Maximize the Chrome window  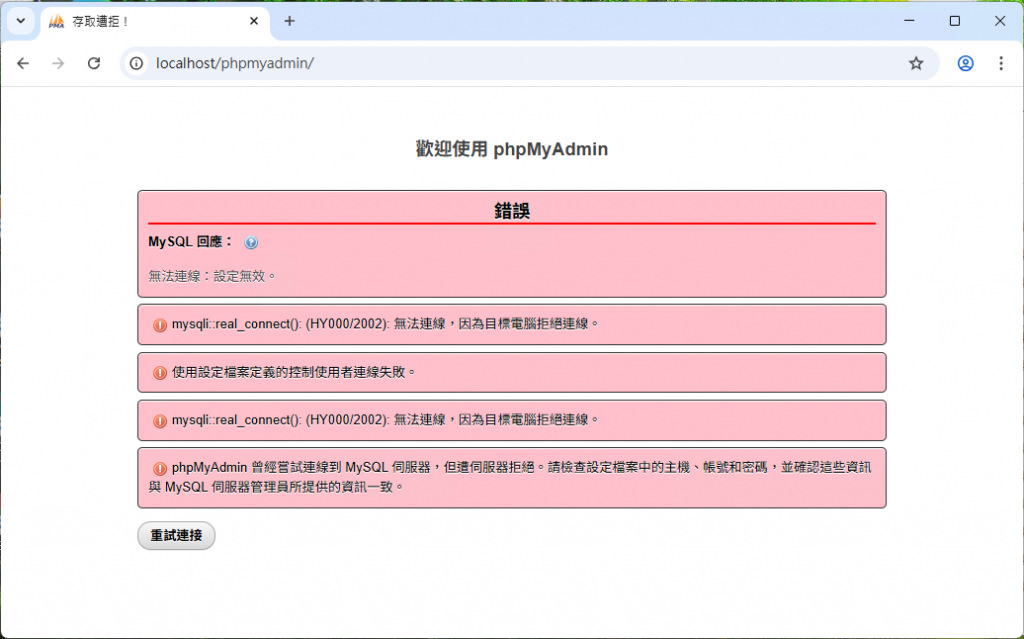[x=955, y=21]
